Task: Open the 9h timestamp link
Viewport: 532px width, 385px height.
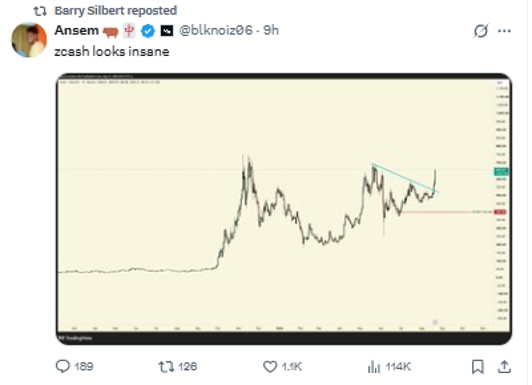Action: [271, 30]
